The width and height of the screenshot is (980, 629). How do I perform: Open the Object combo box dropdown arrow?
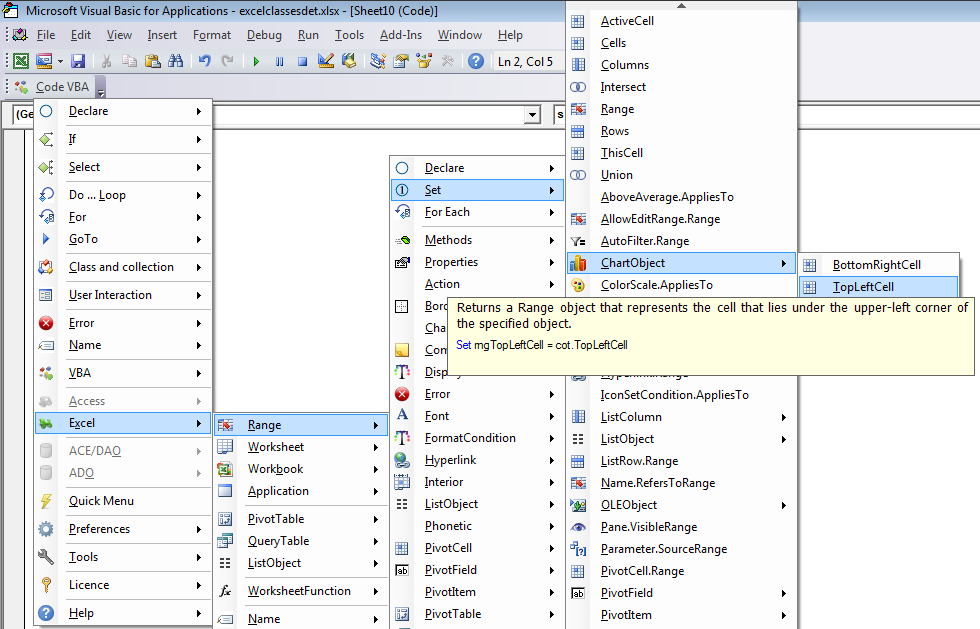pos(532,114)
